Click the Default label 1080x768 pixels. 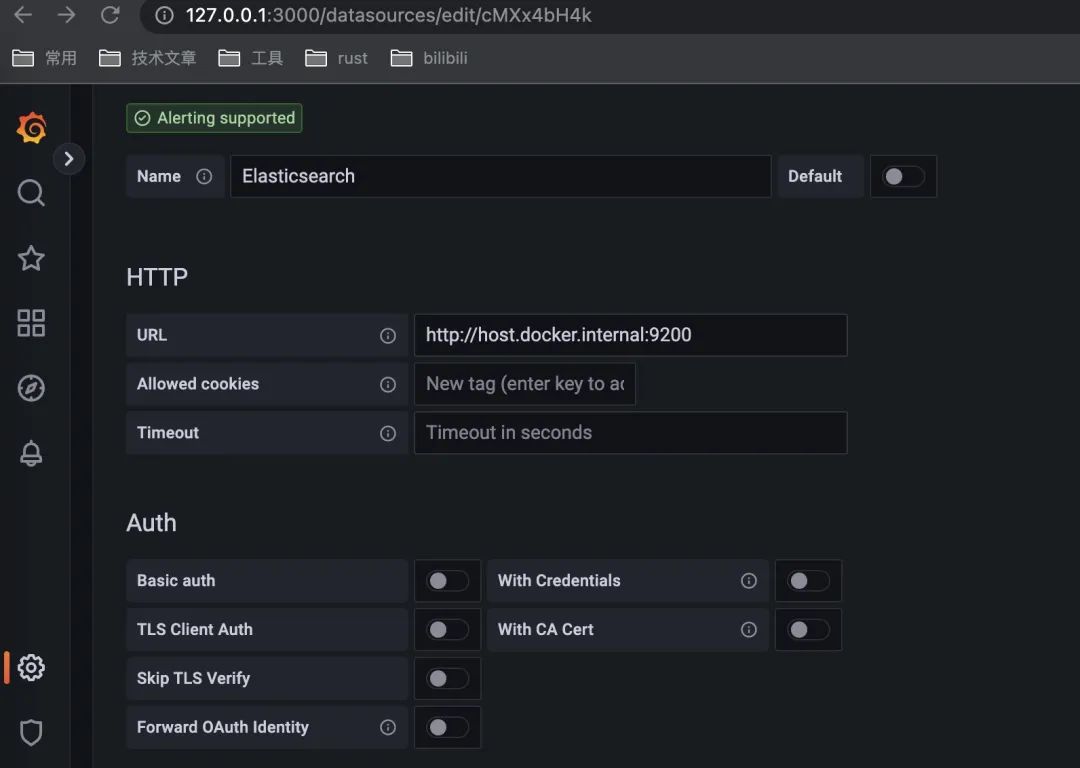(815, 176)
